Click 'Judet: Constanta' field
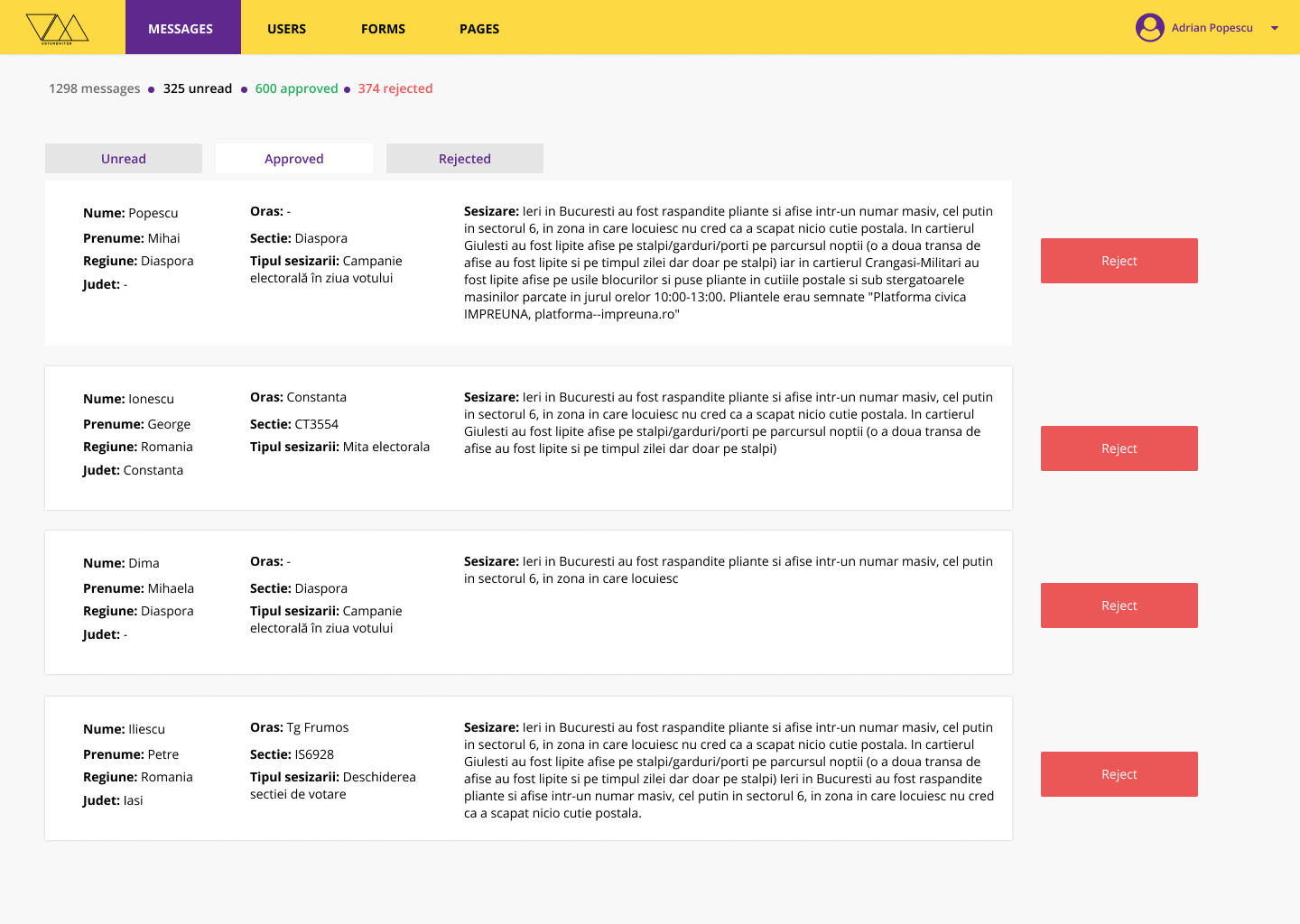The height and width of the screenshot is (924, 1300). [134, 470]
